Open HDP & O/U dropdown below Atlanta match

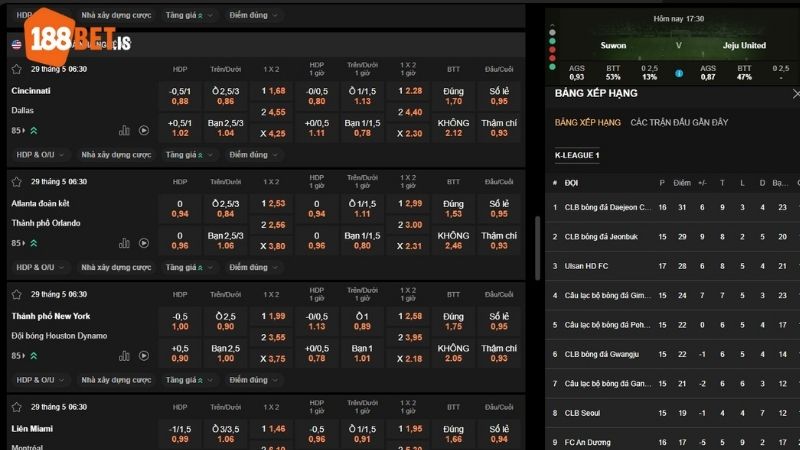(x=40, y=267)
